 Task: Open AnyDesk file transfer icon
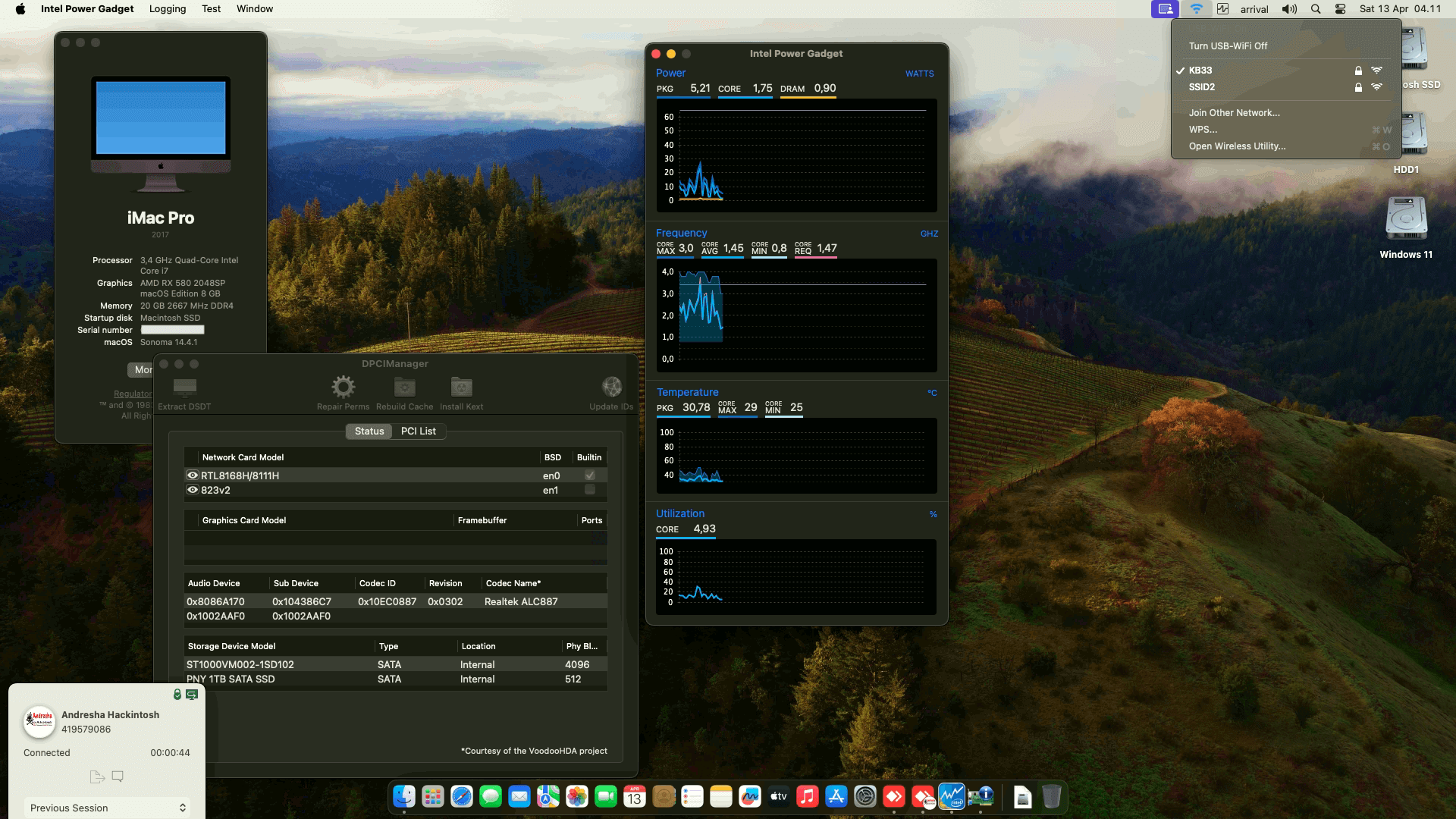pos(97,777)
